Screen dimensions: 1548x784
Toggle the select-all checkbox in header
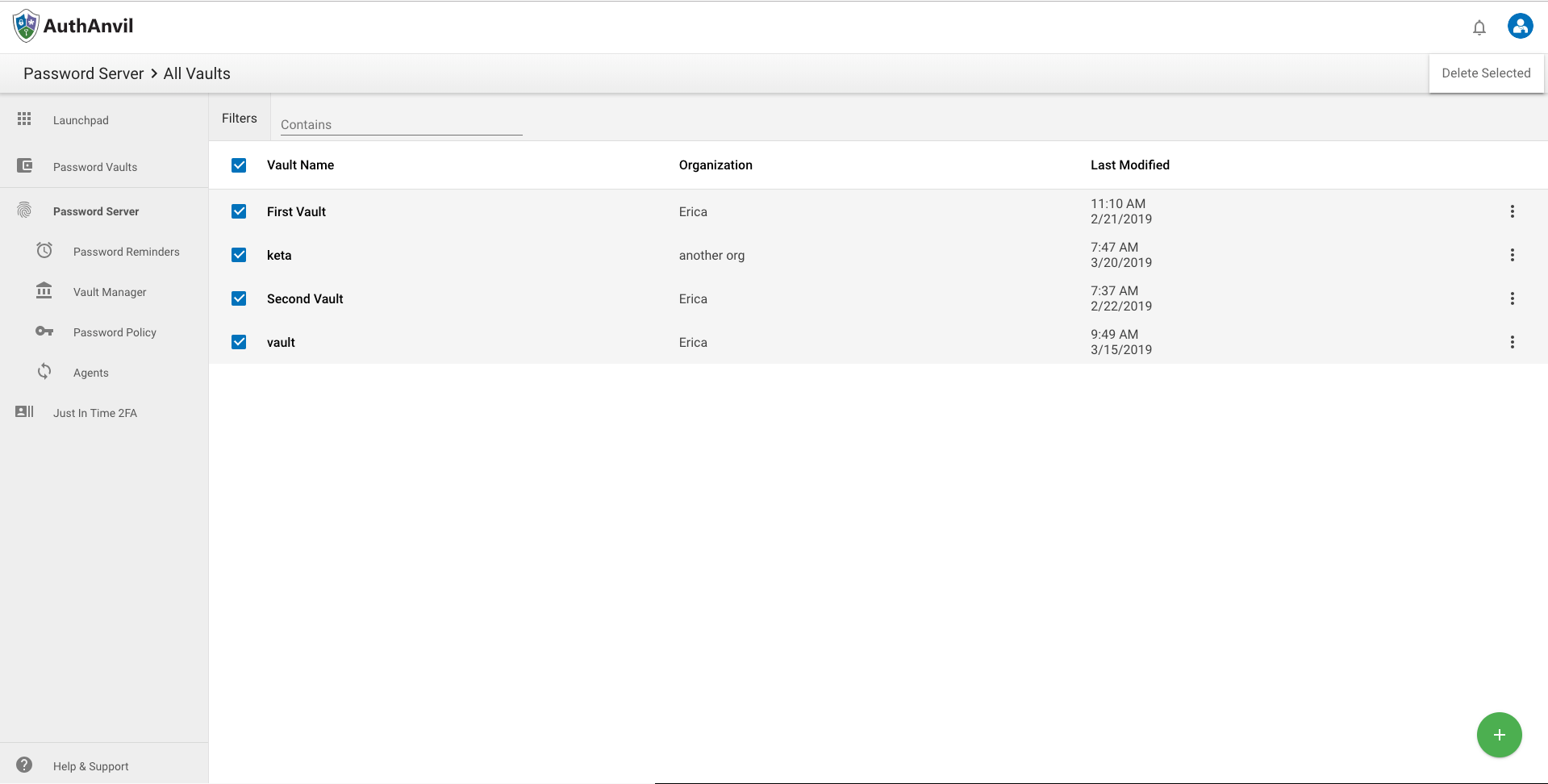(x=239, y=165)
